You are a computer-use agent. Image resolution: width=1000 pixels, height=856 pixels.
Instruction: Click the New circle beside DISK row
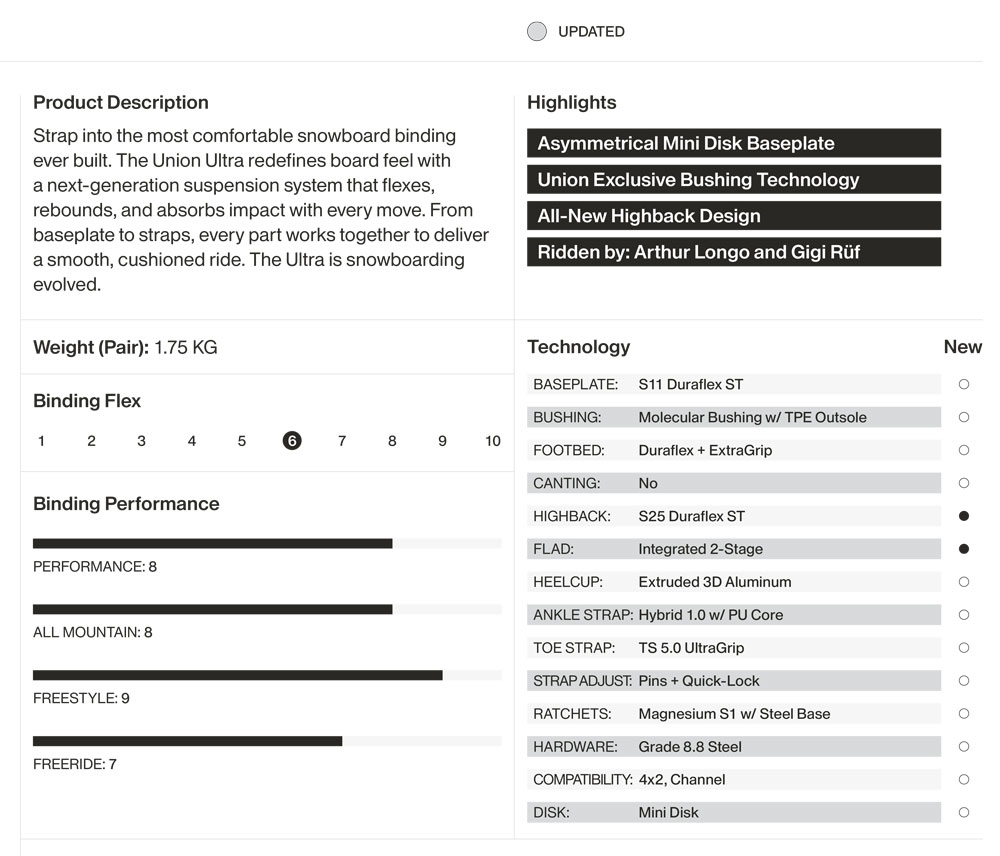point(964,812)
